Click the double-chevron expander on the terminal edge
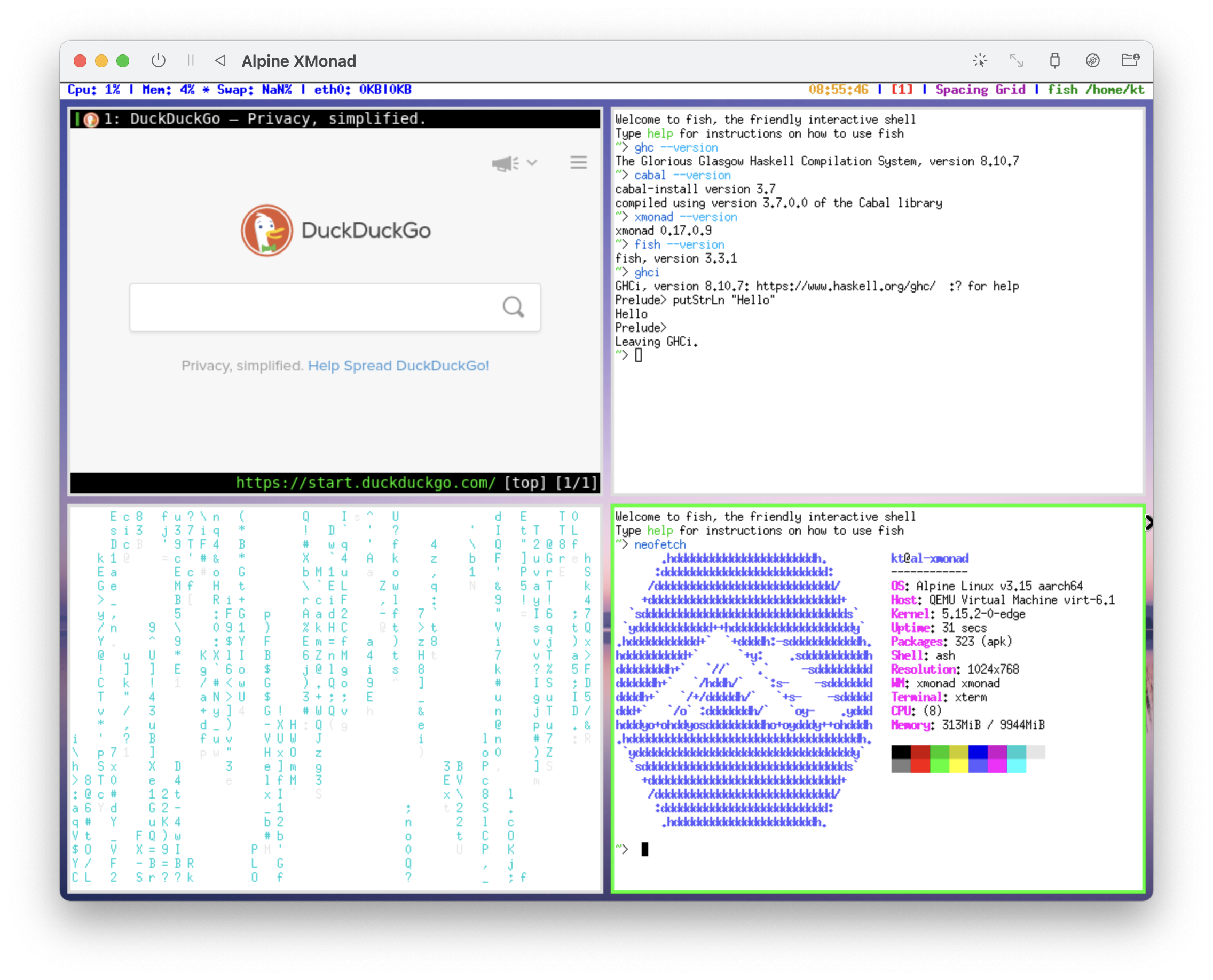The width and height of the screenshot is (1213, 980). click(x=1151, y=523)
